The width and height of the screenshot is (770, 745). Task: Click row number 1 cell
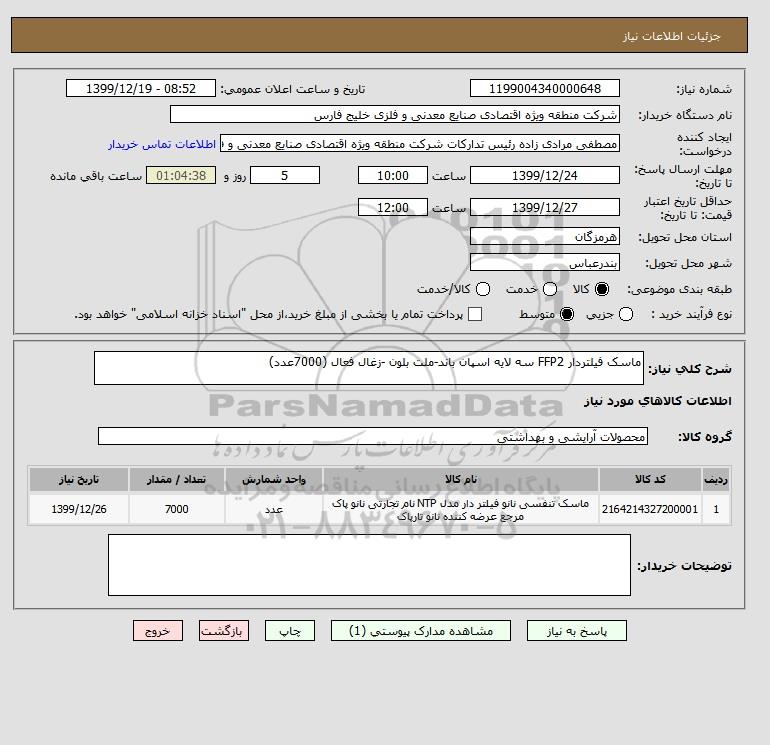tap(716, 509)
